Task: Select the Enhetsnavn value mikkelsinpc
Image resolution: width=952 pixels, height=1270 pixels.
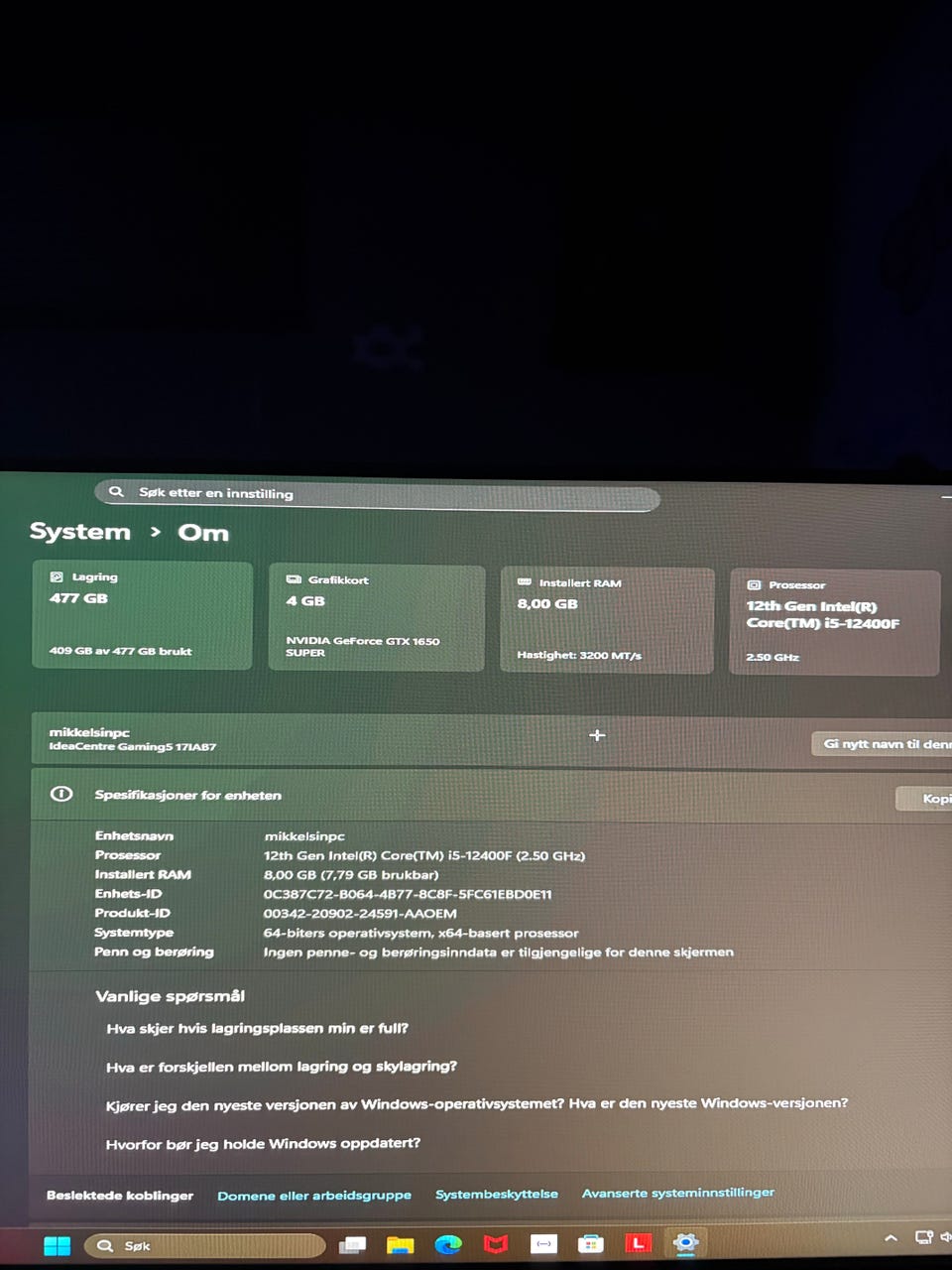Action: point(304,835)
